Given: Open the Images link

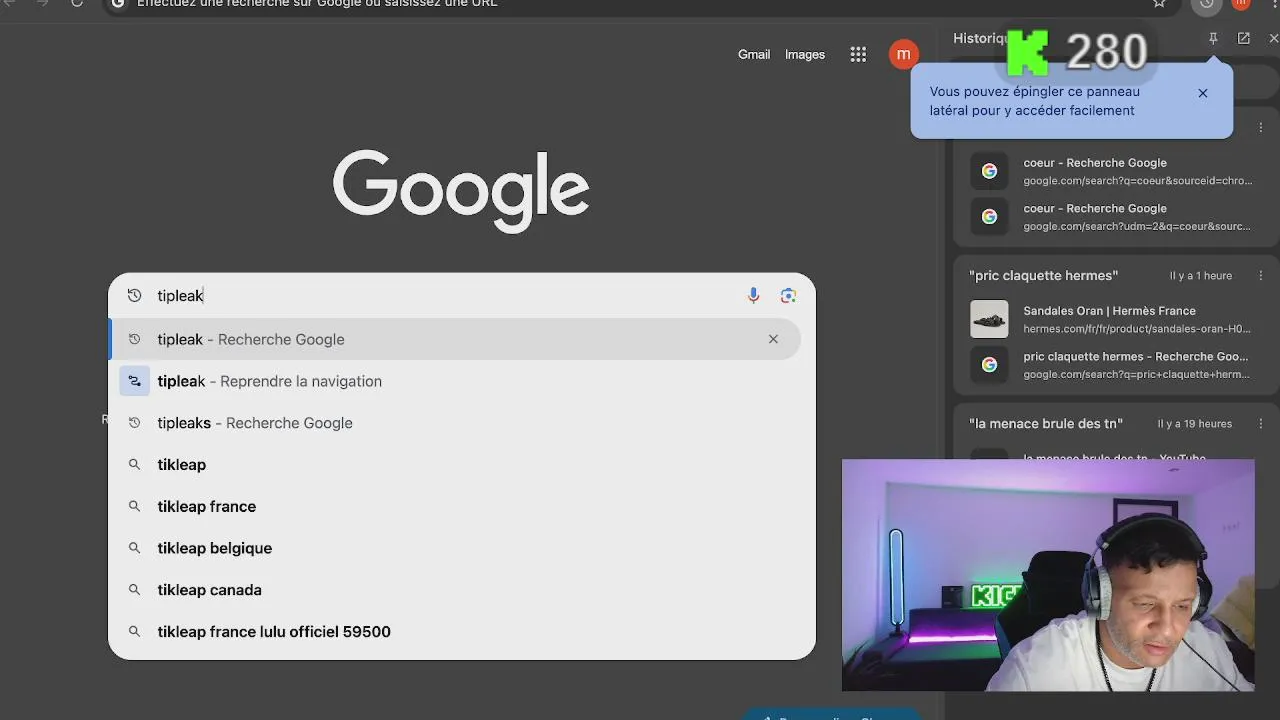Looking at the screenshot, I should [x=805, y=54].
